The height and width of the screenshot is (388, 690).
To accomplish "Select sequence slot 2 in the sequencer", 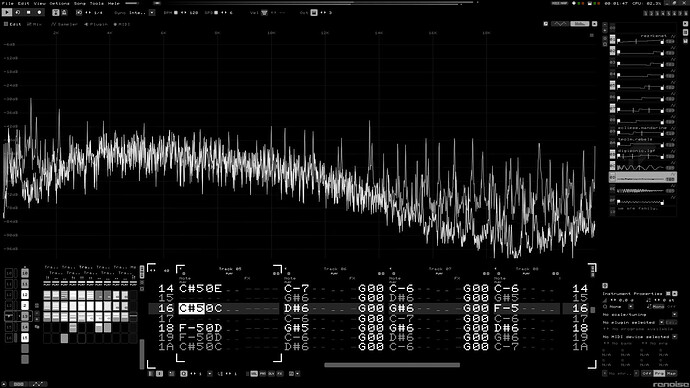I will point(25,305).
